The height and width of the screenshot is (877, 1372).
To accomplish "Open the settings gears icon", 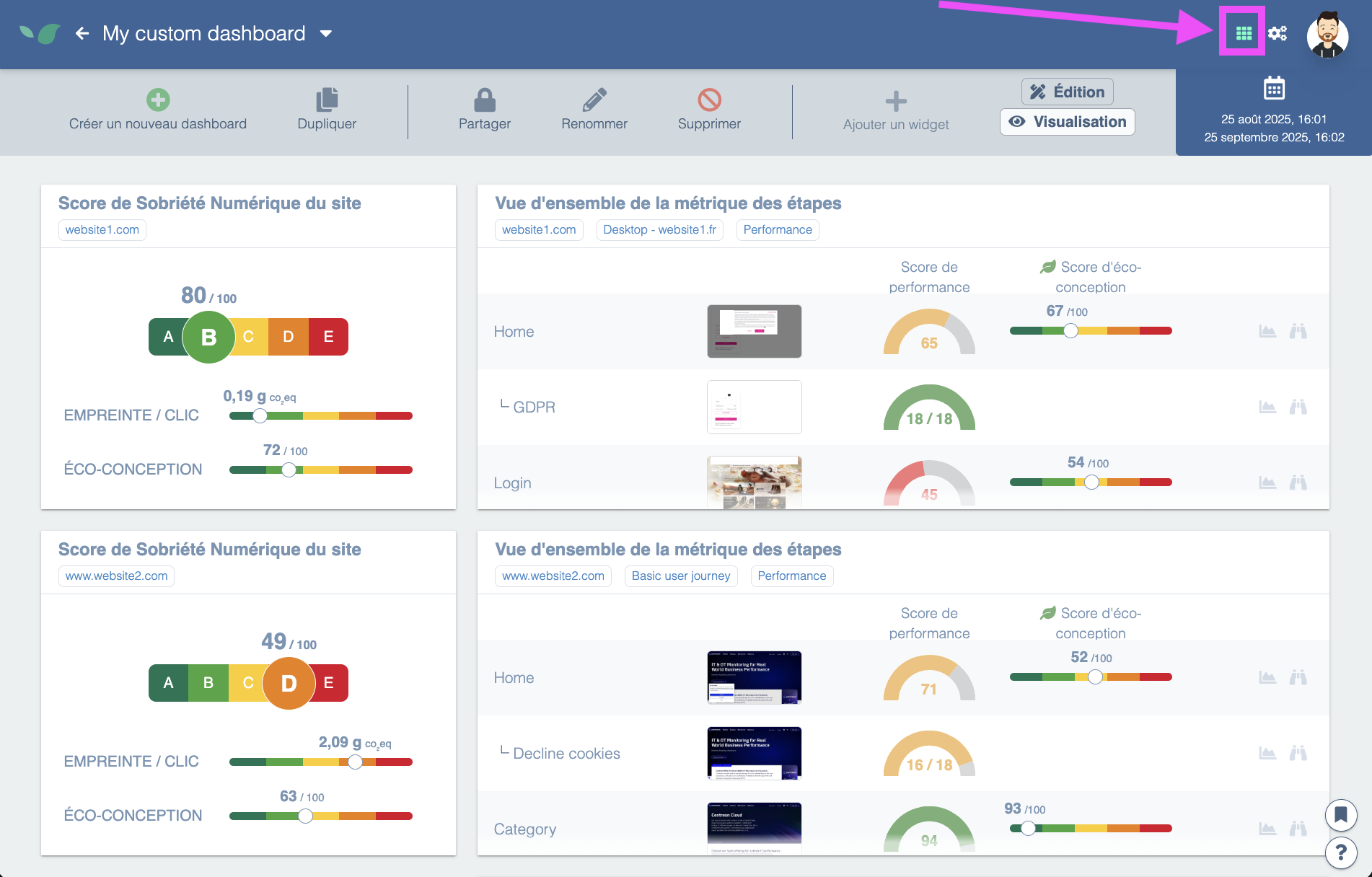I will (x=1278, y=33).
